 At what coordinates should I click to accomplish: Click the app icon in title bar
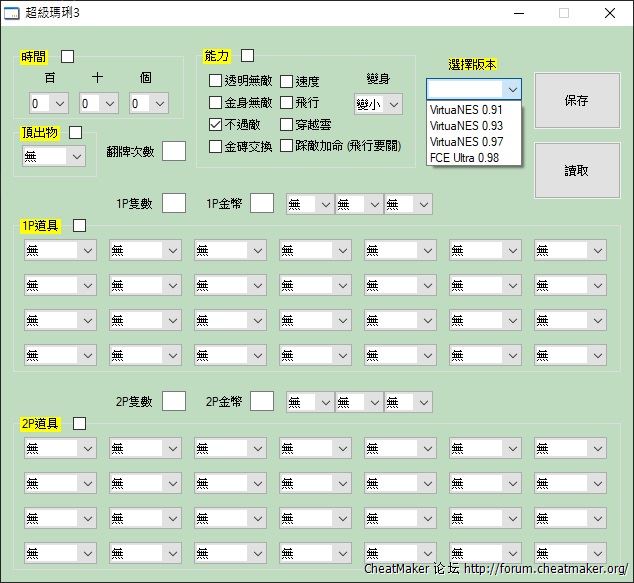tap(12, 14)
